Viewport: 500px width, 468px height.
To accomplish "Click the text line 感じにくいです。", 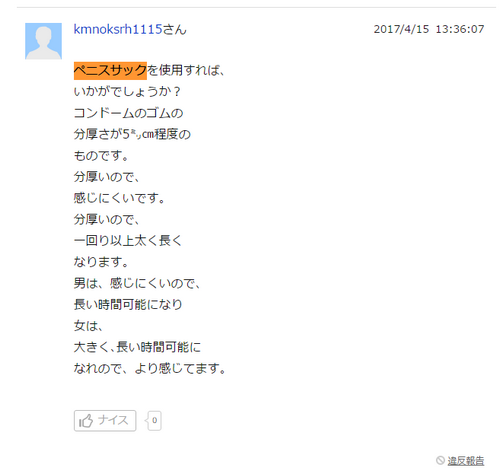I will (x=119, y=198).
